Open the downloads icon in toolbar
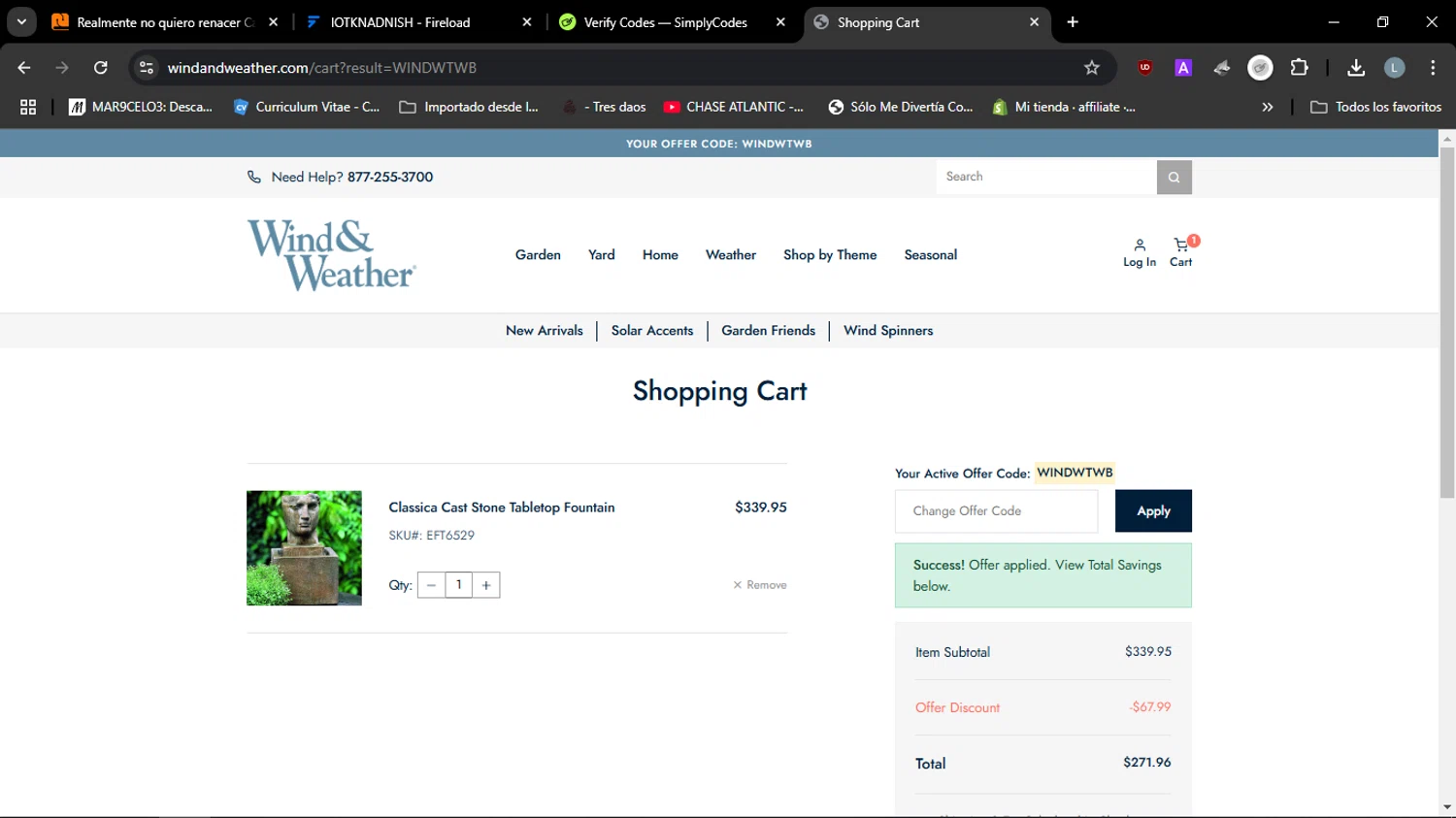1456x818 pixels. 1356,68
